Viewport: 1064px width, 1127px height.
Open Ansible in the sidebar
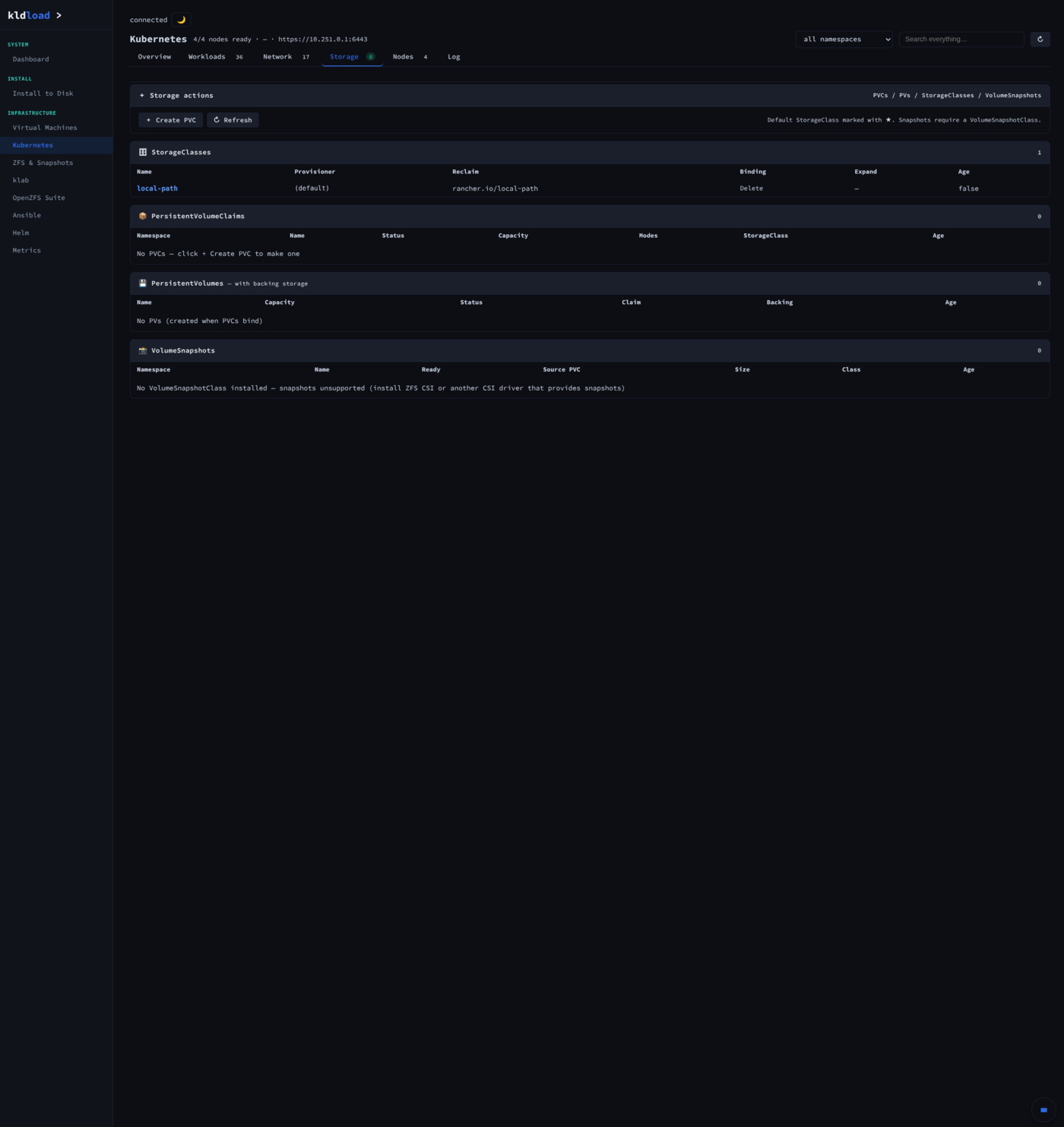56,215
